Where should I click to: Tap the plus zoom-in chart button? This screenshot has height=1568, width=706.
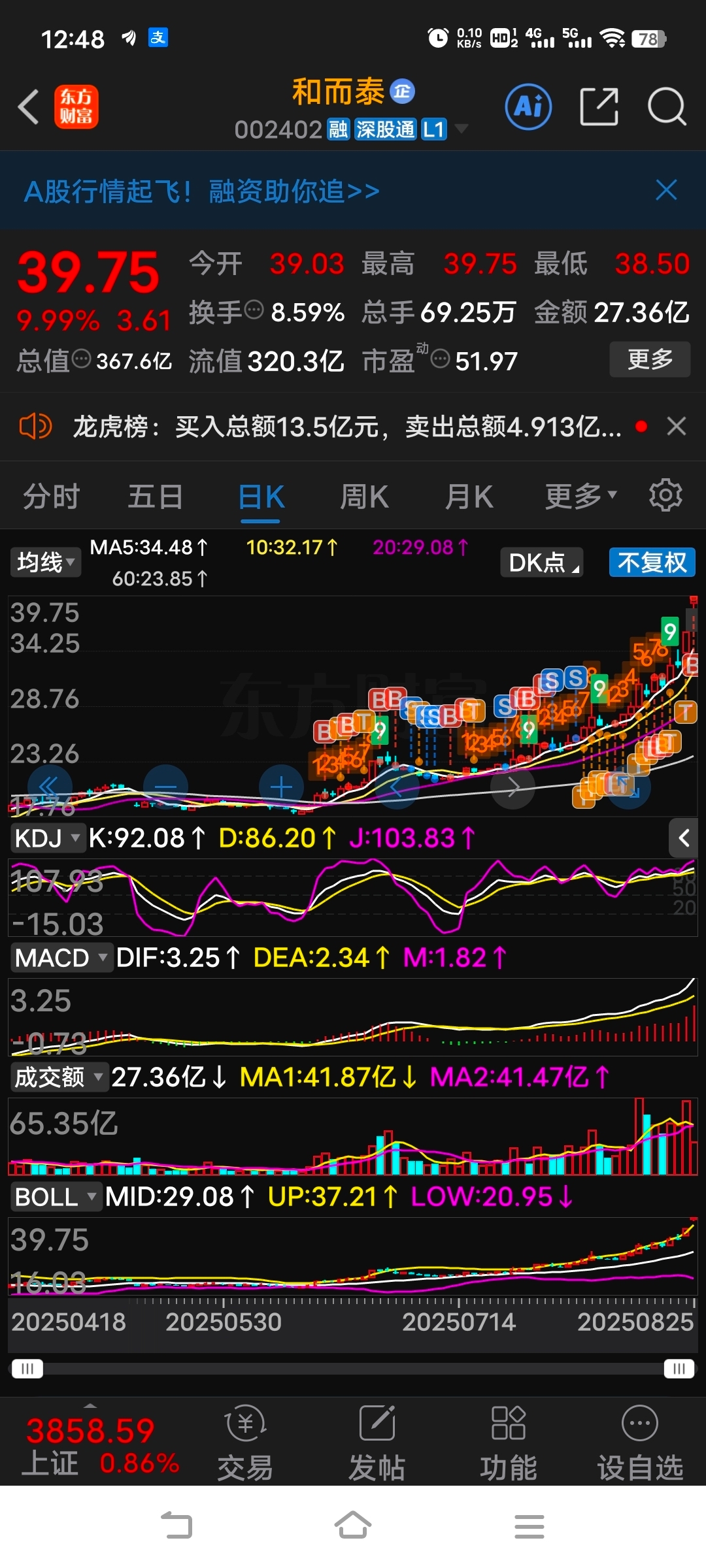tap(281, 787)
